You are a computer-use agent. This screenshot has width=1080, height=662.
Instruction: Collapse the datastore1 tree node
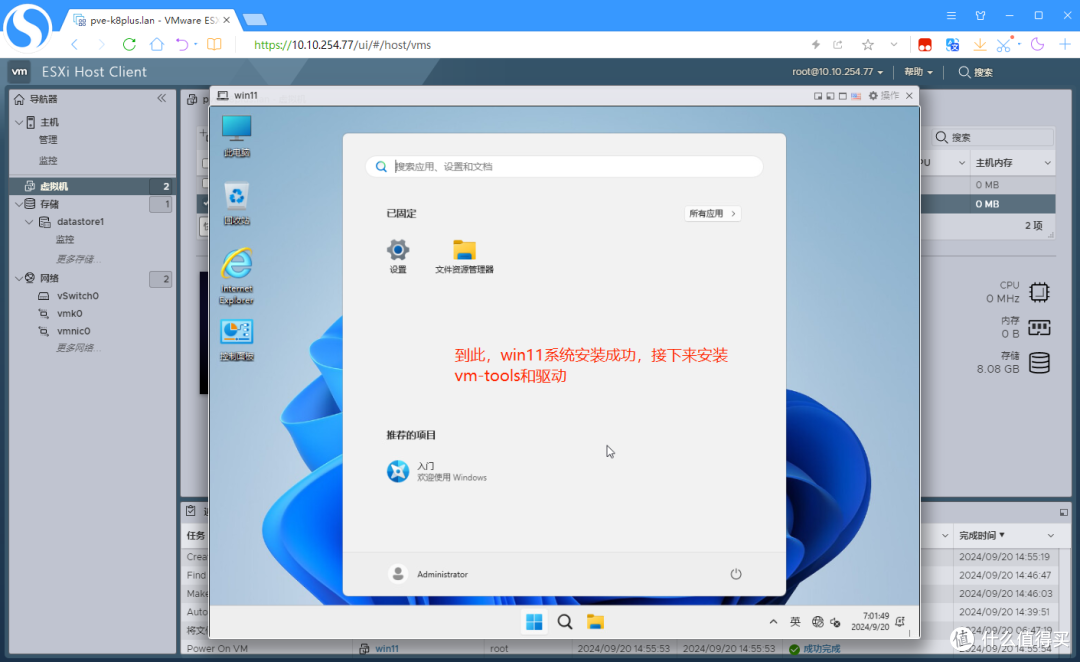[29, 222]
